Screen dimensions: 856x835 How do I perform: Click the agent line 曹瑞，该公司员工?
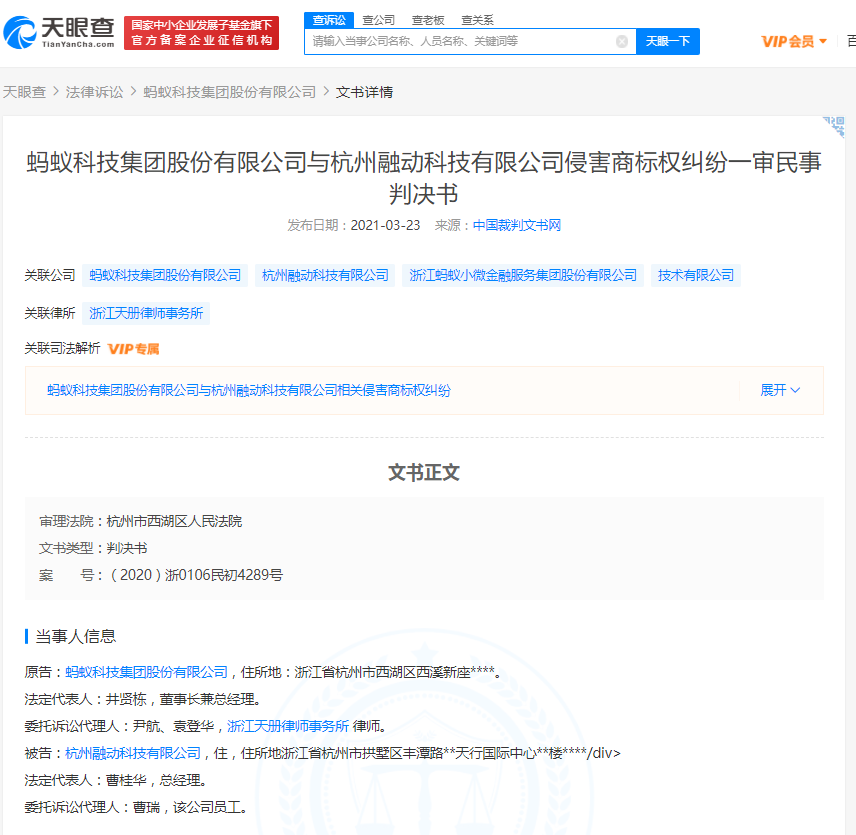click(136, 808)
